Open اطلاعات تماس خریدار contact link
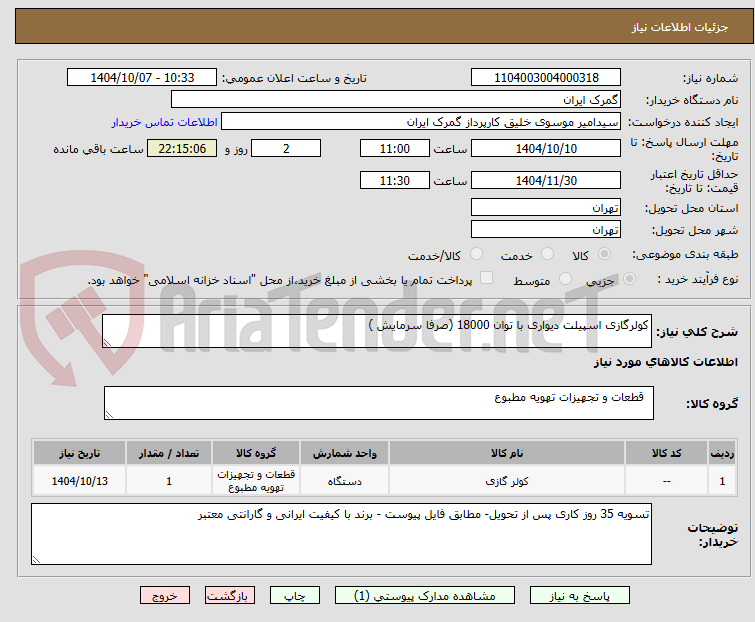Viewport: 755px width, 622px height. [165, 122]
